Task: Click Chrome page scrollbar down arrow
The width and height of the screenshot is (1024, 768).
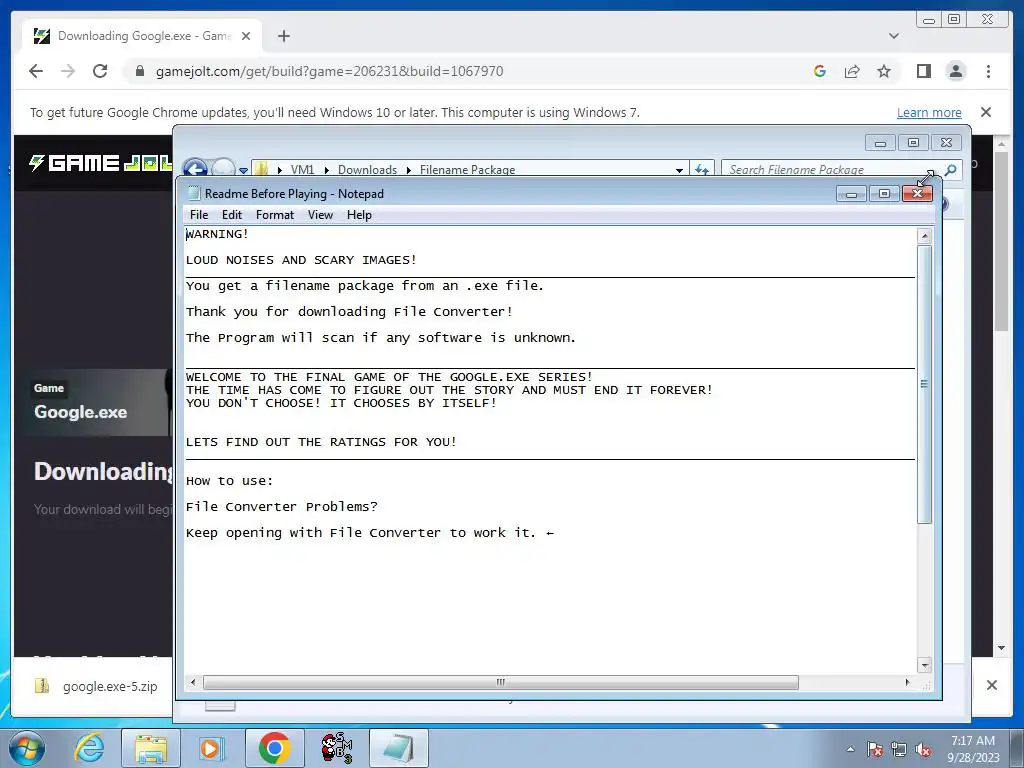Action: (x=1002, y=648)
